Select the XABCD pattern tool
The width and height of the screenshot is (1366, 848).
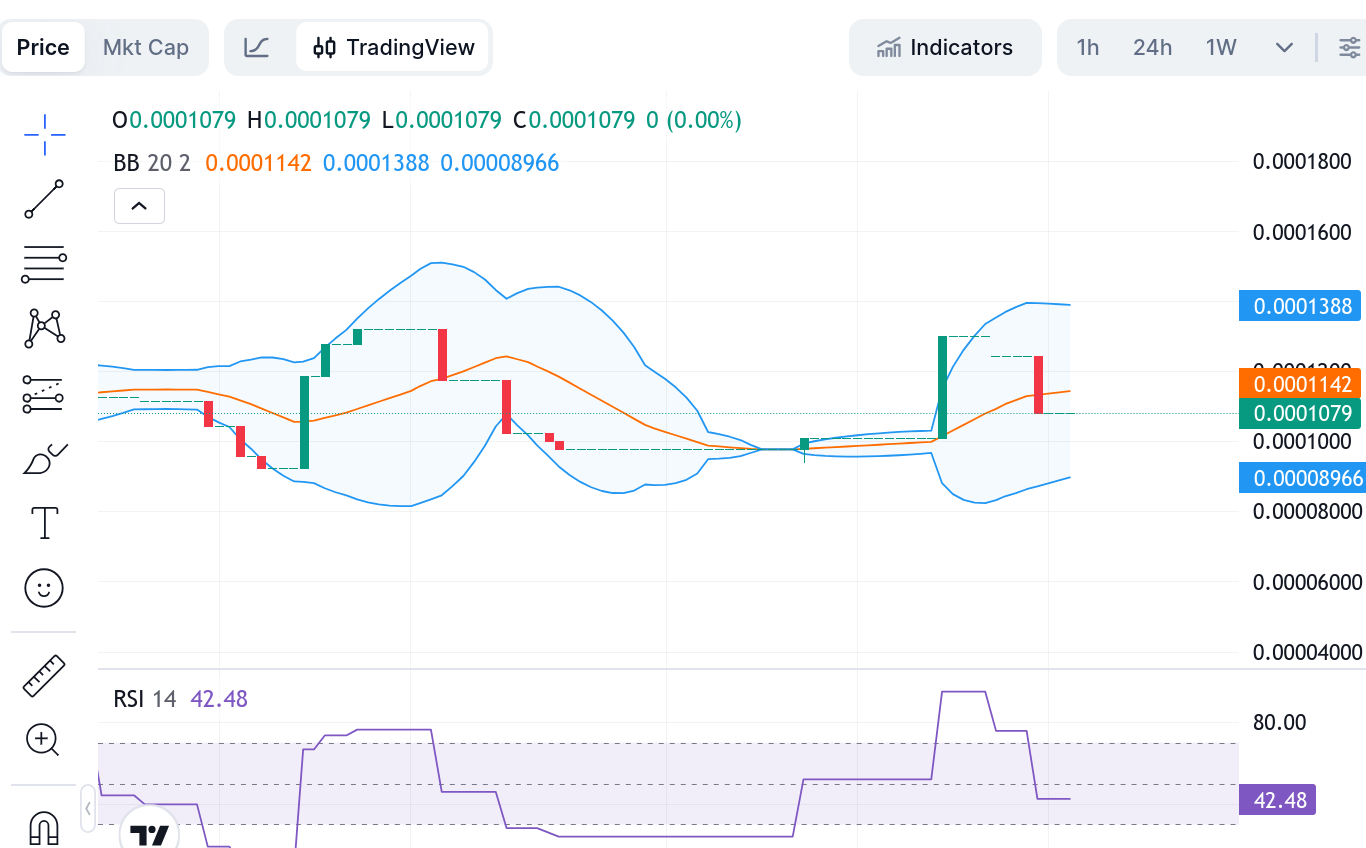tap(44, 328)
